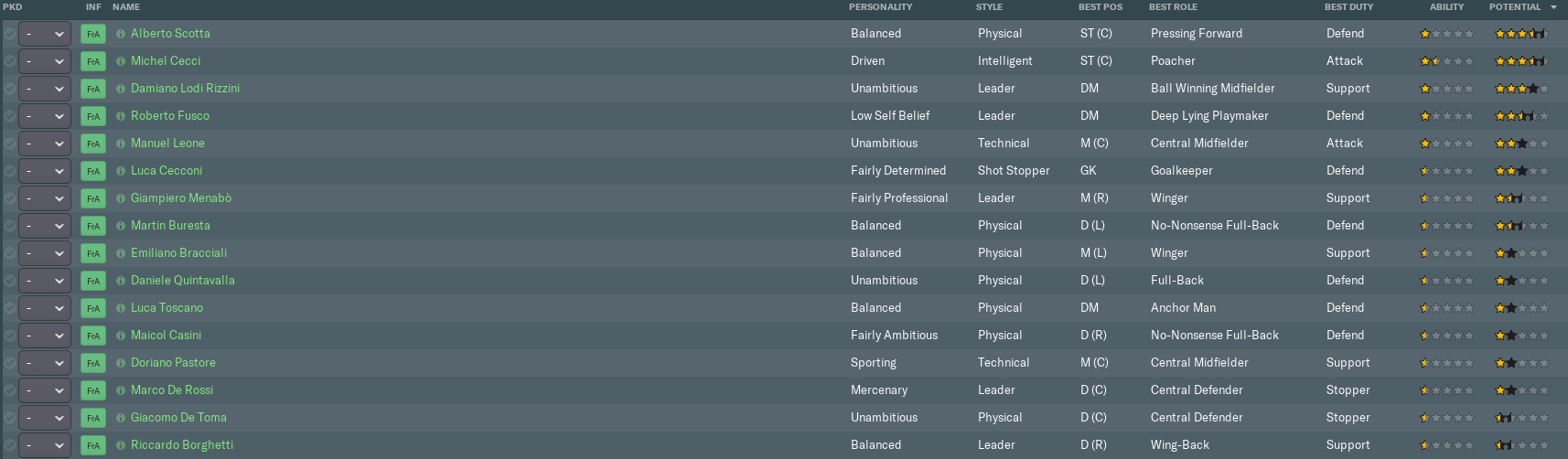Click the sort arrow beside the Potential header
The height and width of the screenshot is (459, 1568).
(1553, 7)
